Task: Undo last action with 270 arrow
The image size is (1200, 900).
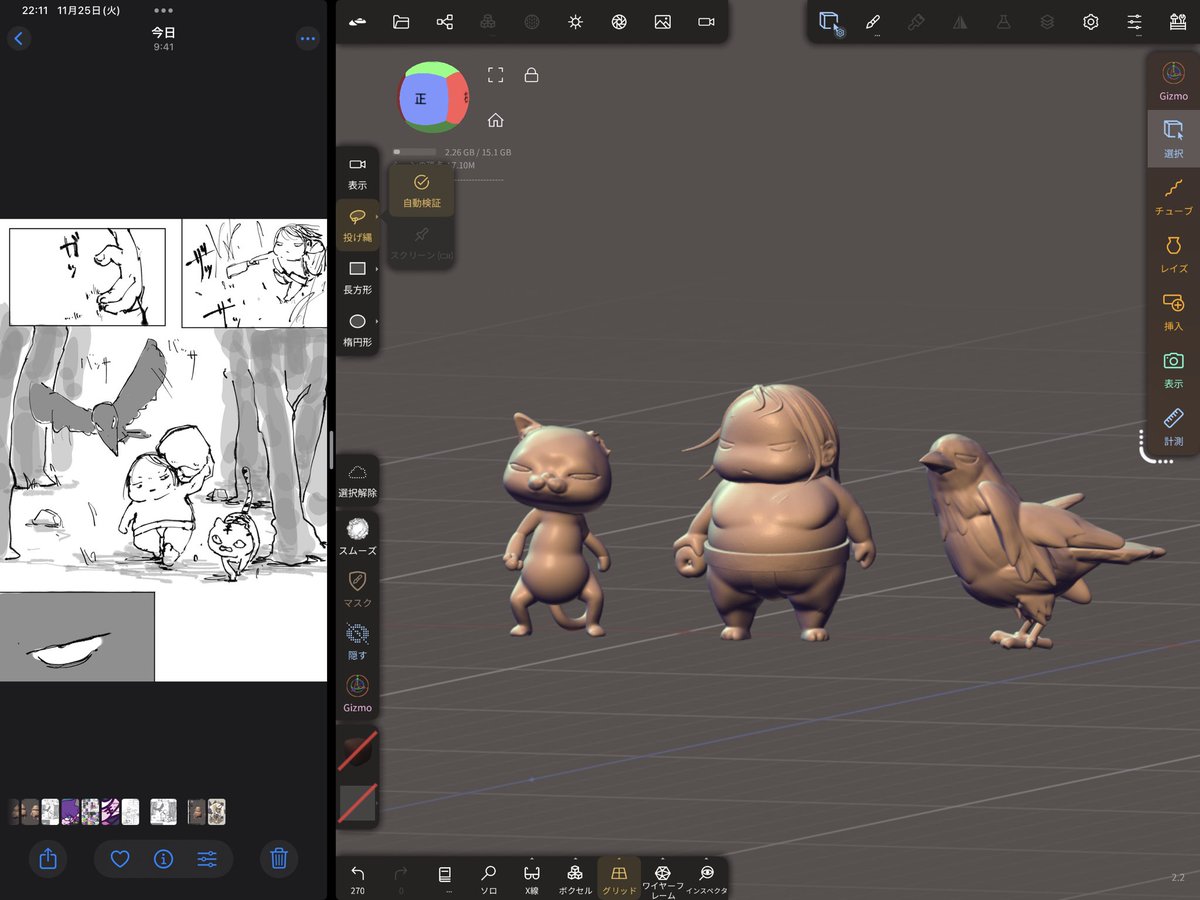Action: 357,879
